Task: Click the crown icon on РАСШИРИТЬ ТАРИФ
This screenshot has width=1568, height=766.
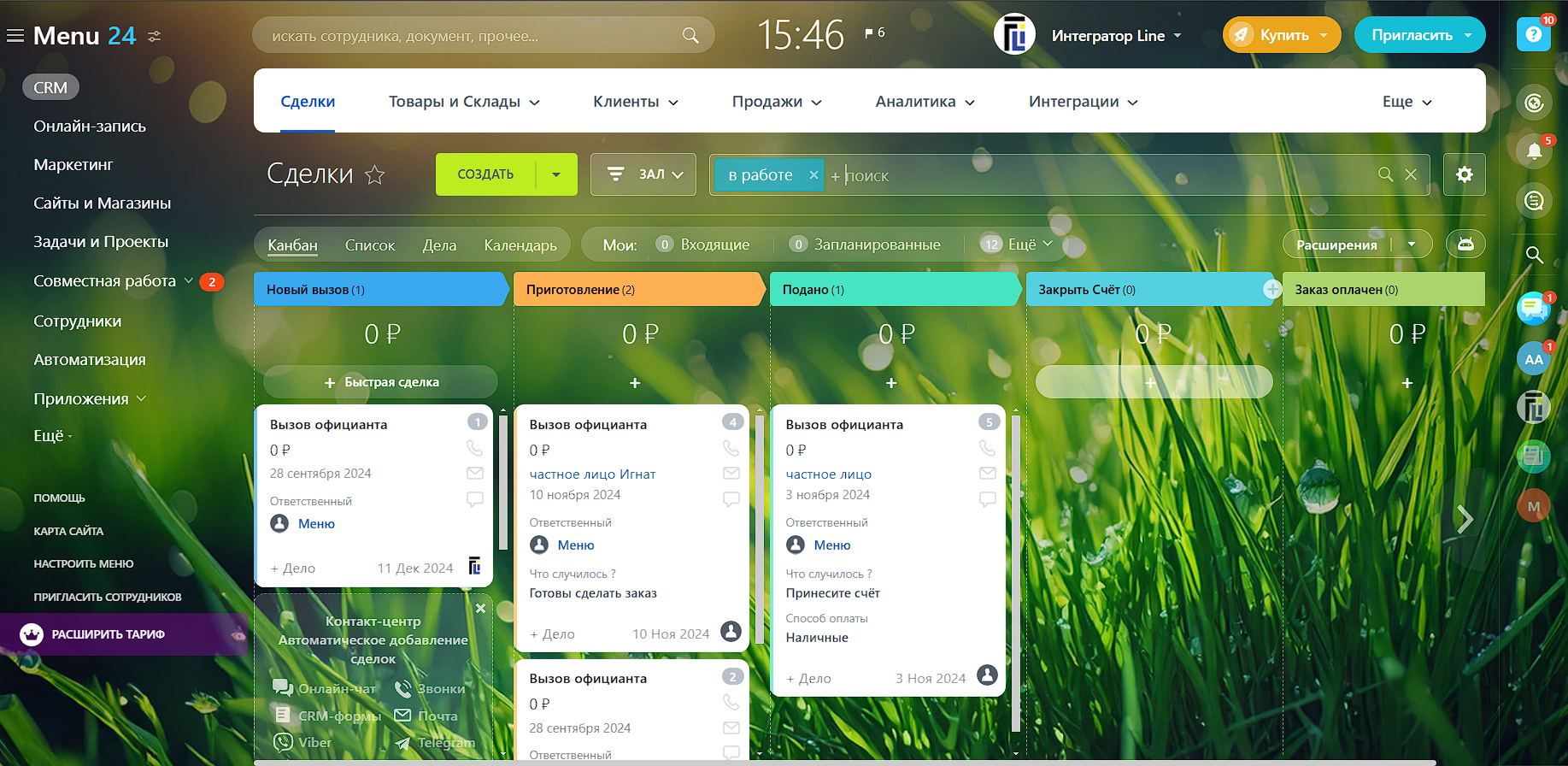Action: (x=32, y=634)
